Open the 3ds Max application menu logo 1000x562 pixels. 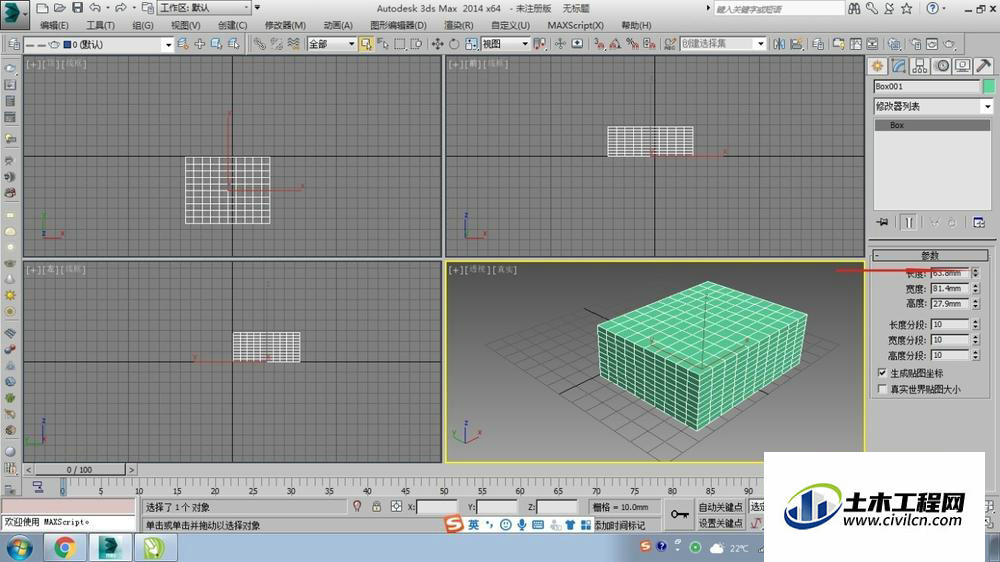tap(14, 14)
